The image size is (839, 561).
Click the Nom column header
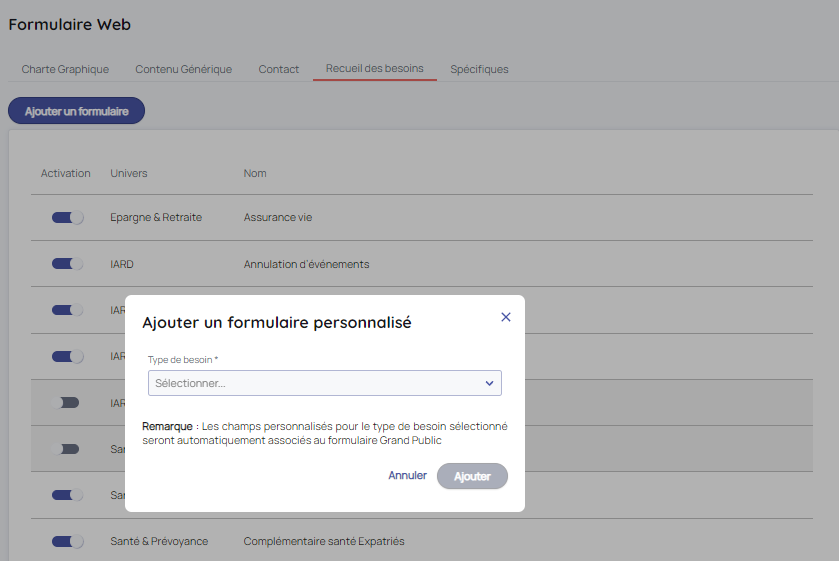[255, 173]
